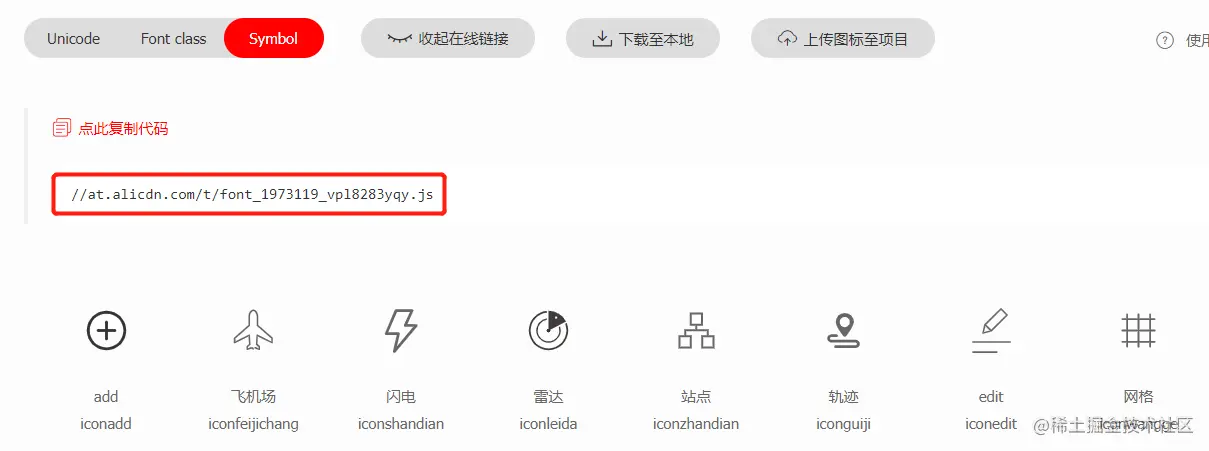
Task: Click the alicdn font JS URL
Action: click(x=251, y=195)
